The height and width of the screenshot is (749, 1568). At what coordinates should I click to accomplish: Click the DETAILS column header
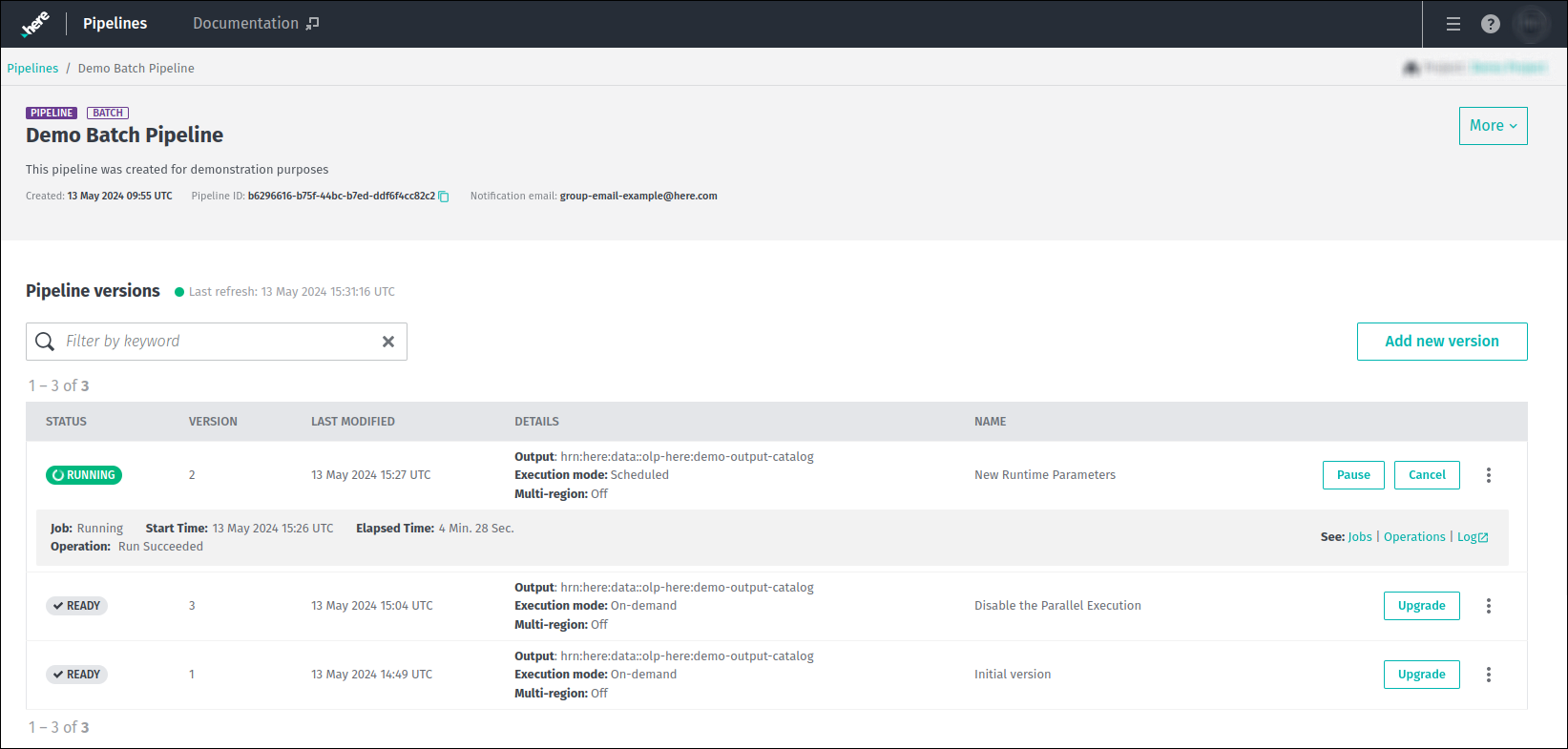point(537,422)
